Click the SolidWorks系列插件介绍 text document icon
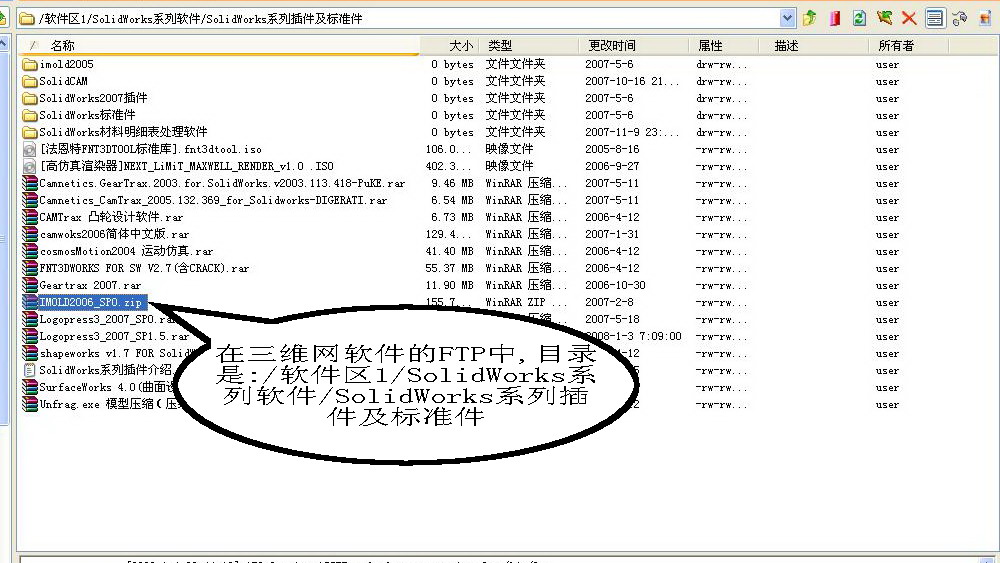 point(29,370)
